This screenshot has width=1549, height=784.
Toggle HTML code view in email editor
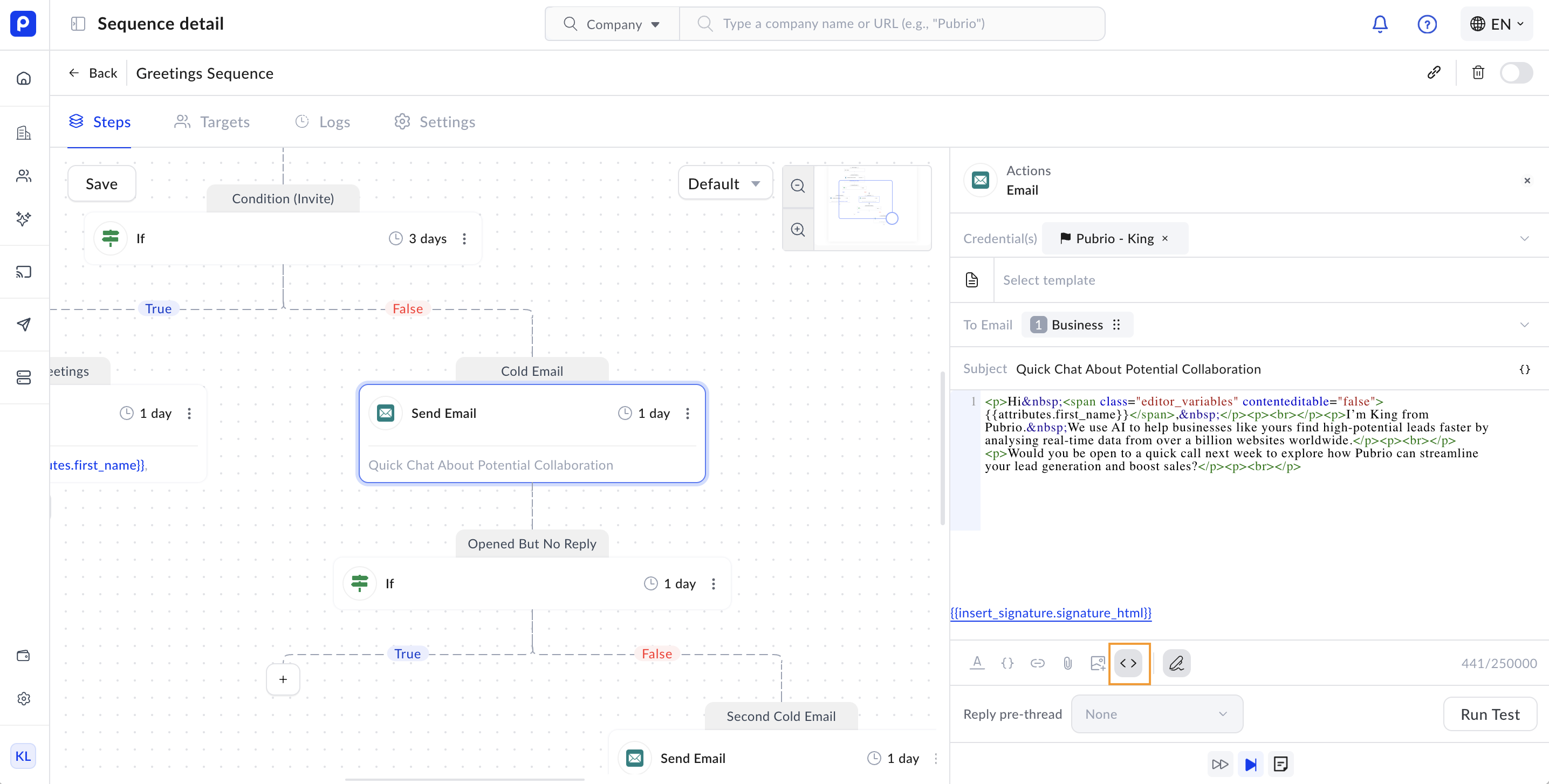click(x=1128, y=663)
